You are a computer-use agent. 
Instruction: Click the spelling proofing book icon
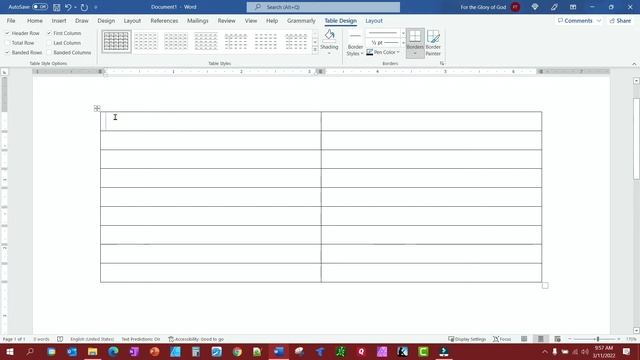pyautogui.click(x=60, y=339)
